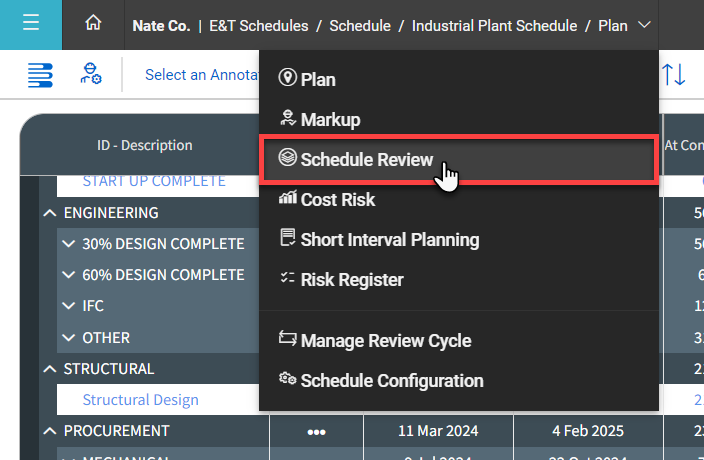
Task: Open Schedule Review from the menu
Action: pyautogui.click(x=366, y=160)
